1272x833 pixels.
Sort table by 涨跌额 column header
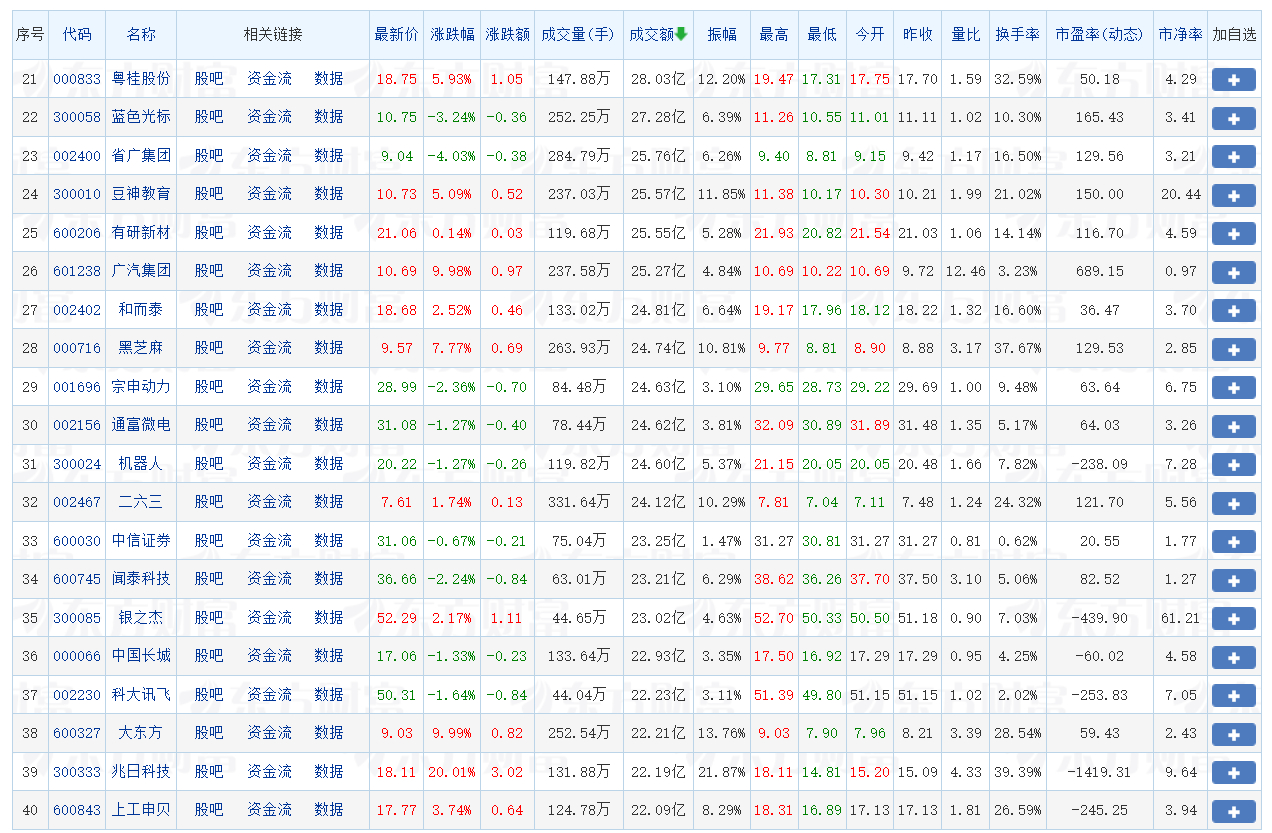[507, 34]
